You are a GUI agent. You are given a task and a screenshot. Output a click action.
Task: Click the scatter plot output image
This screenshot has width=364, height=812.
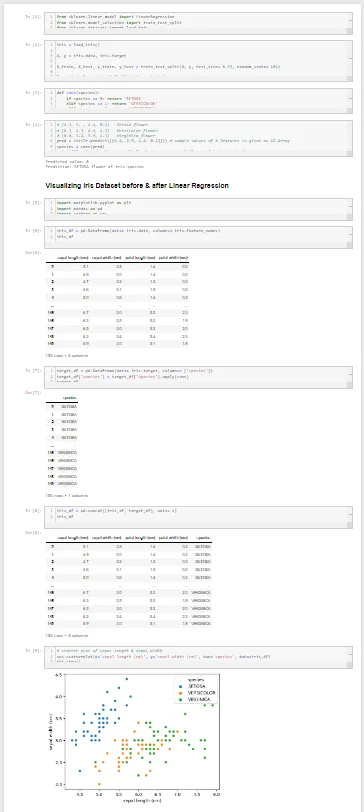135,738
